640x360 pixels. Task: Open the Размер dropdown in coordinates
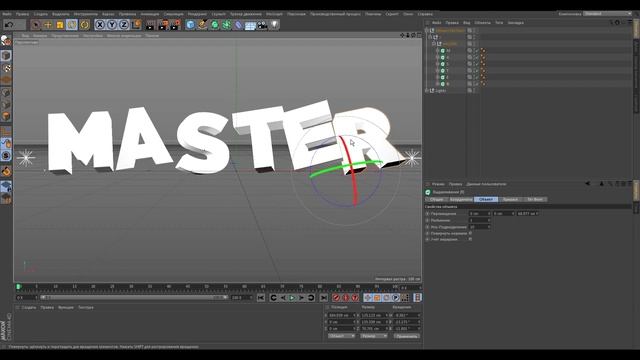coord(373,336)
